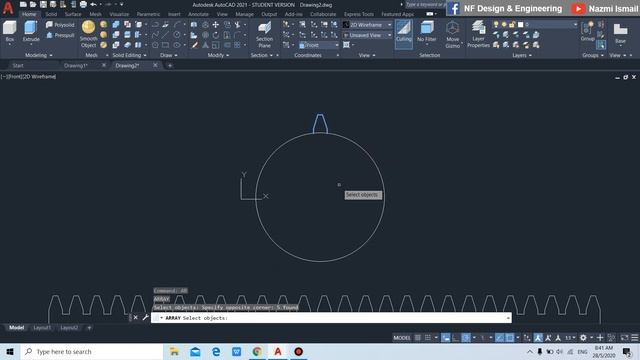Image resolution: width=640 pixels, height=360 pixels.
Task: Select the Box solid tool
Action: [9, 31]
